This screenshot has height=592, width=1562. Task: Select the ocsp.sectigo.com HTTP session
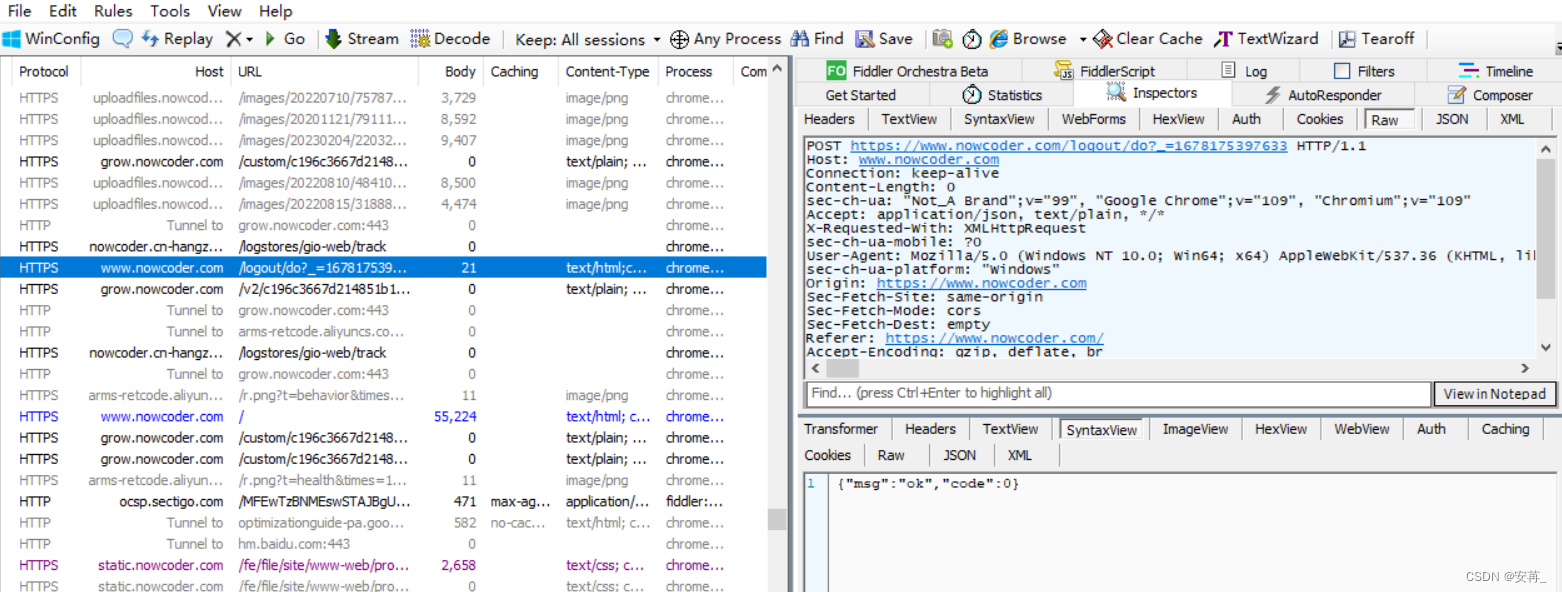[x=383, y=502]
